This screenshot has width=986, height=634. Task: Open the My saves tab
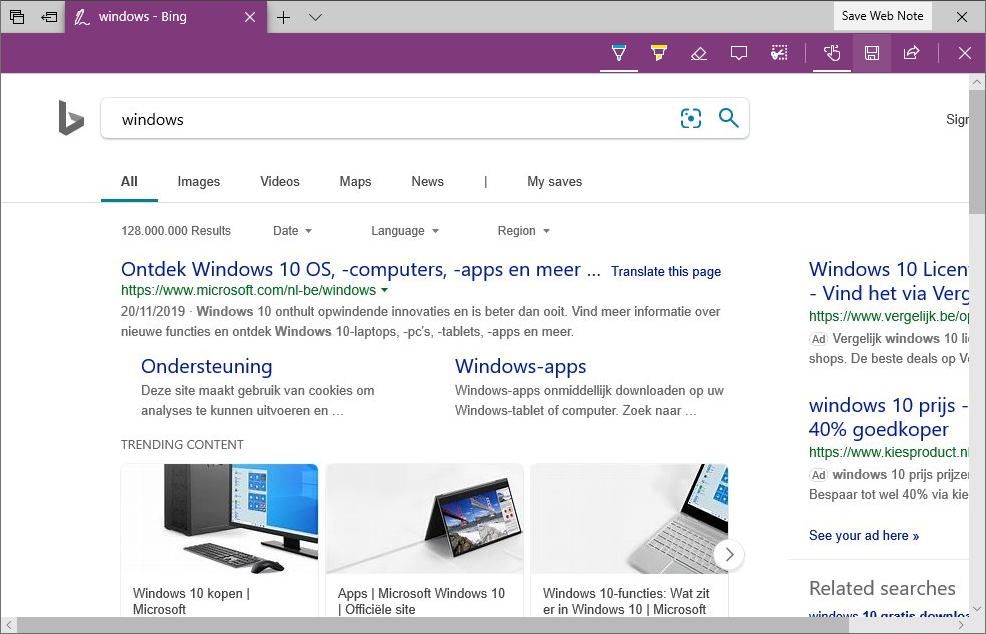(555, 182)
